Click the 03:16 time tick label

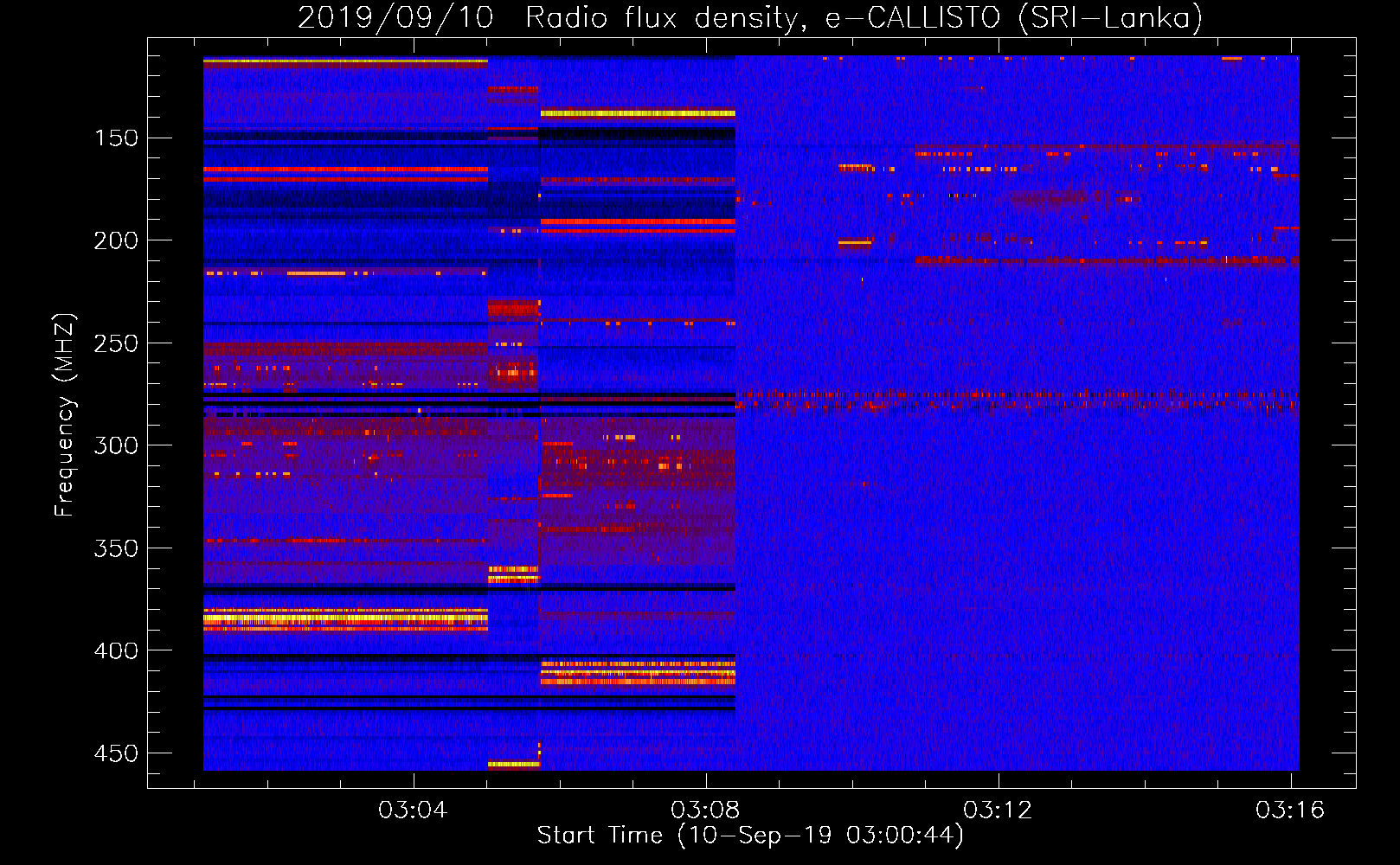(1290, 810)
